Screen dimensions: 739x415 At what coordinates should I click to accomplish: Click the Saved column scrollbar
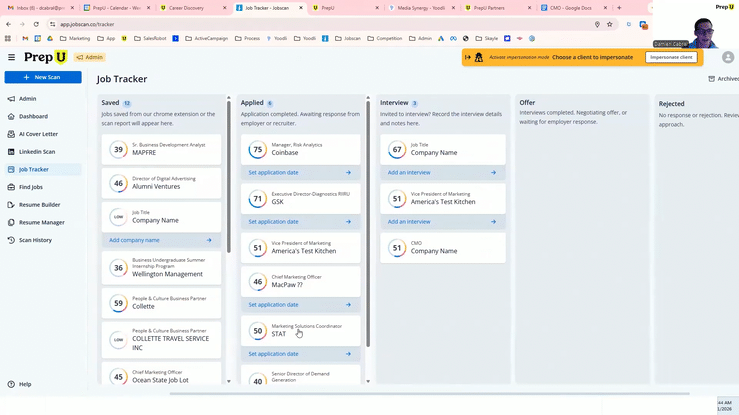click(229, 177)
